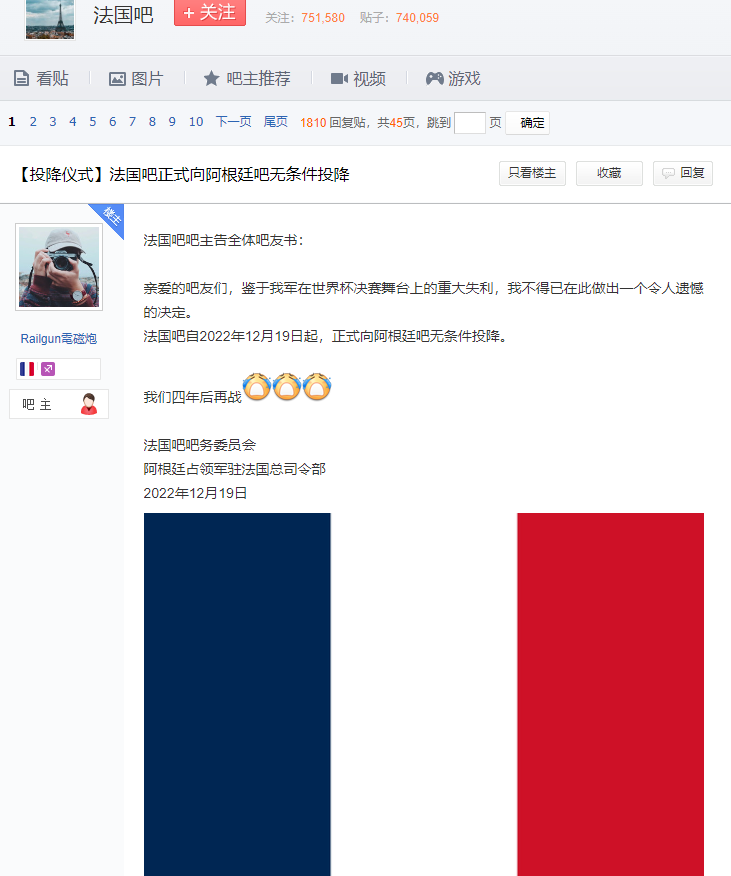Open the 游戏 tab
The image size is (731, 876).
pyautogui.click(x=453, y=79)
